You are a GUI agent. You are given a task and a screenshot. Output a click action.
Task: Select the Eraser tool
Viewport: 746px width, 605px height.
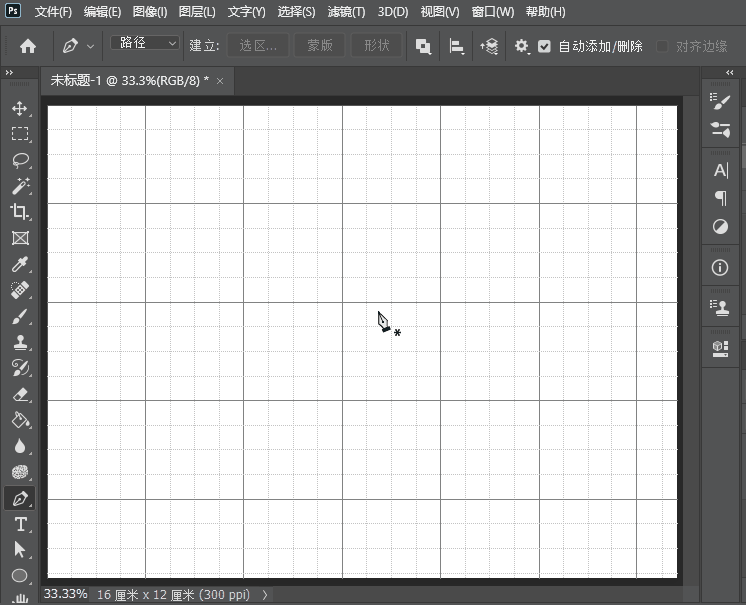[x=20, y=394]
